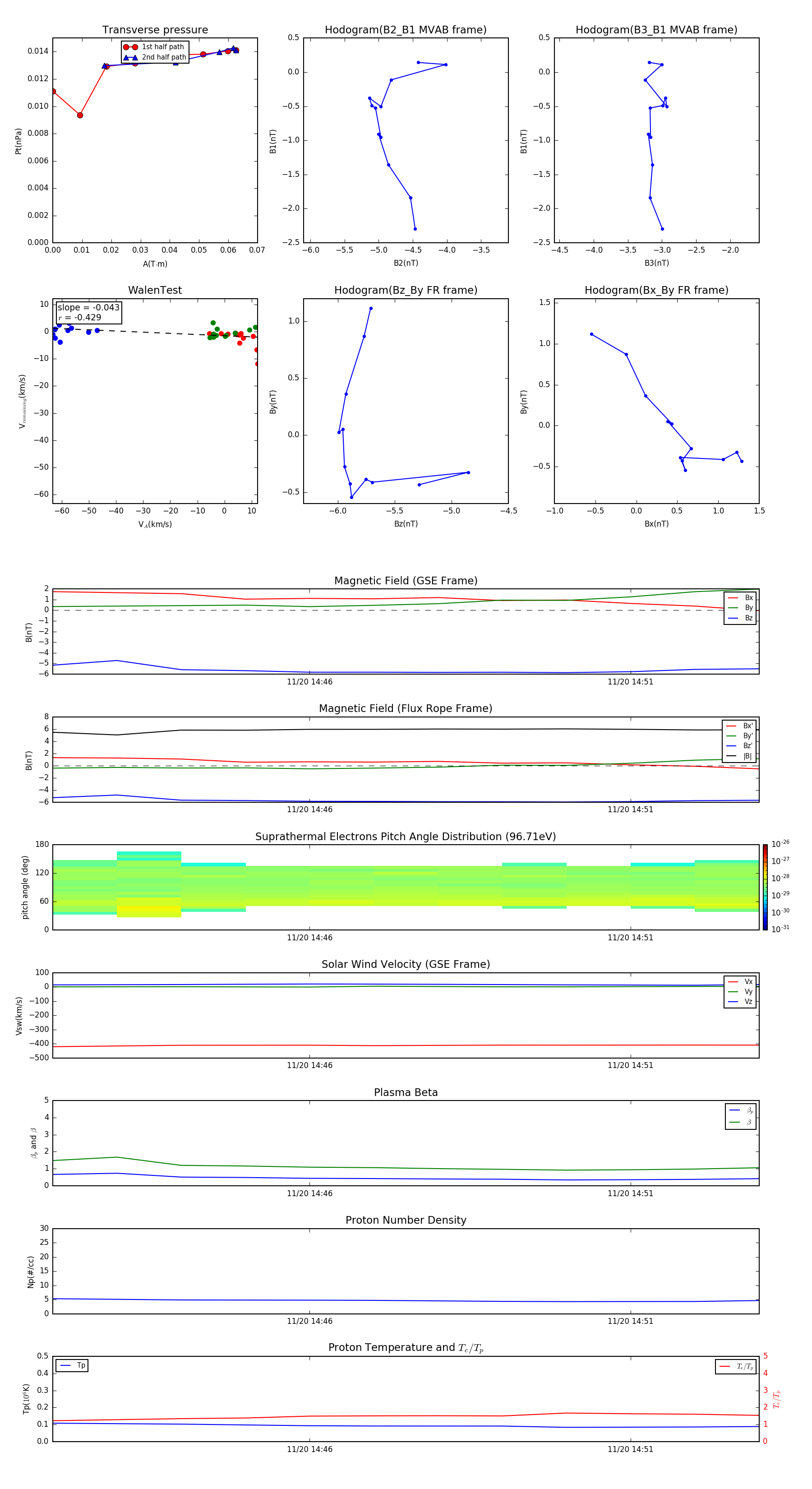Select the '2nd half path' legend entry
This screenshot has width=812, height=1489.
click(x=155, y=57)
